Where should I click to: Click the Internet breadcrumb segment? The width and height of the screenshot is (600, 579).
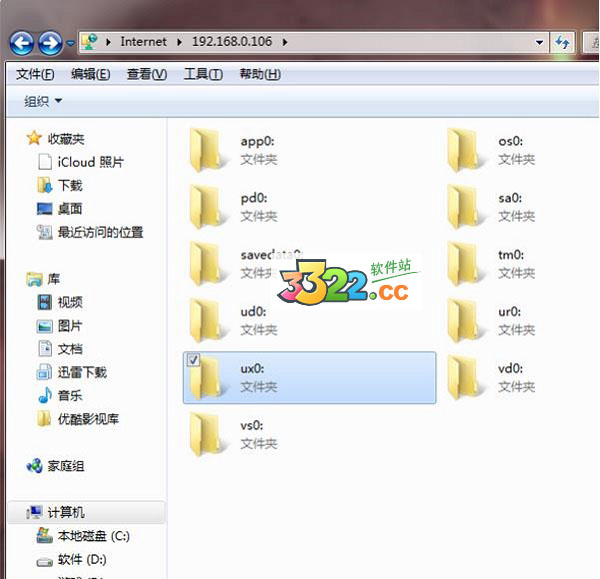pos(143,41)
